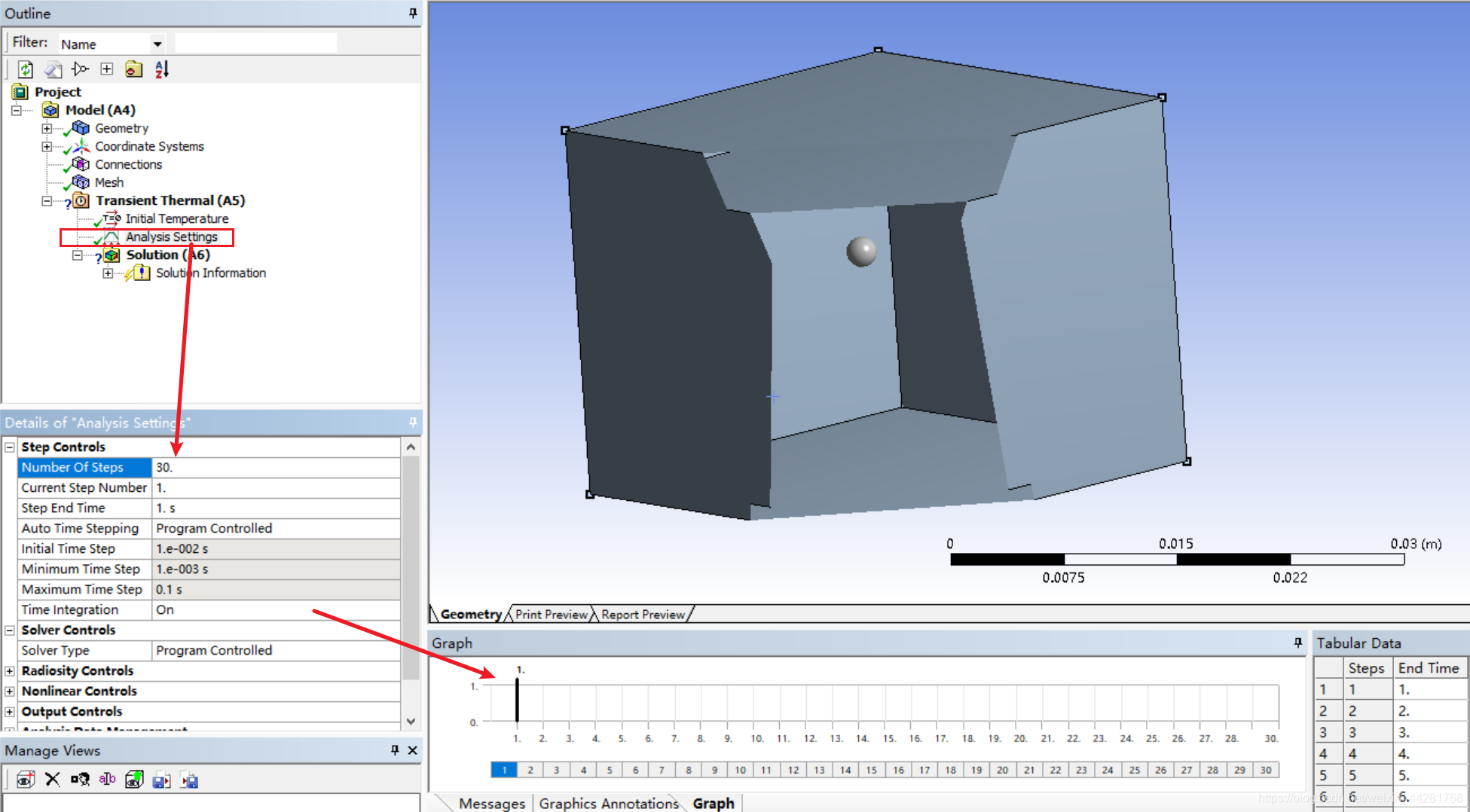Toggle the Outline panel auto-hide pin

(413, 13)
